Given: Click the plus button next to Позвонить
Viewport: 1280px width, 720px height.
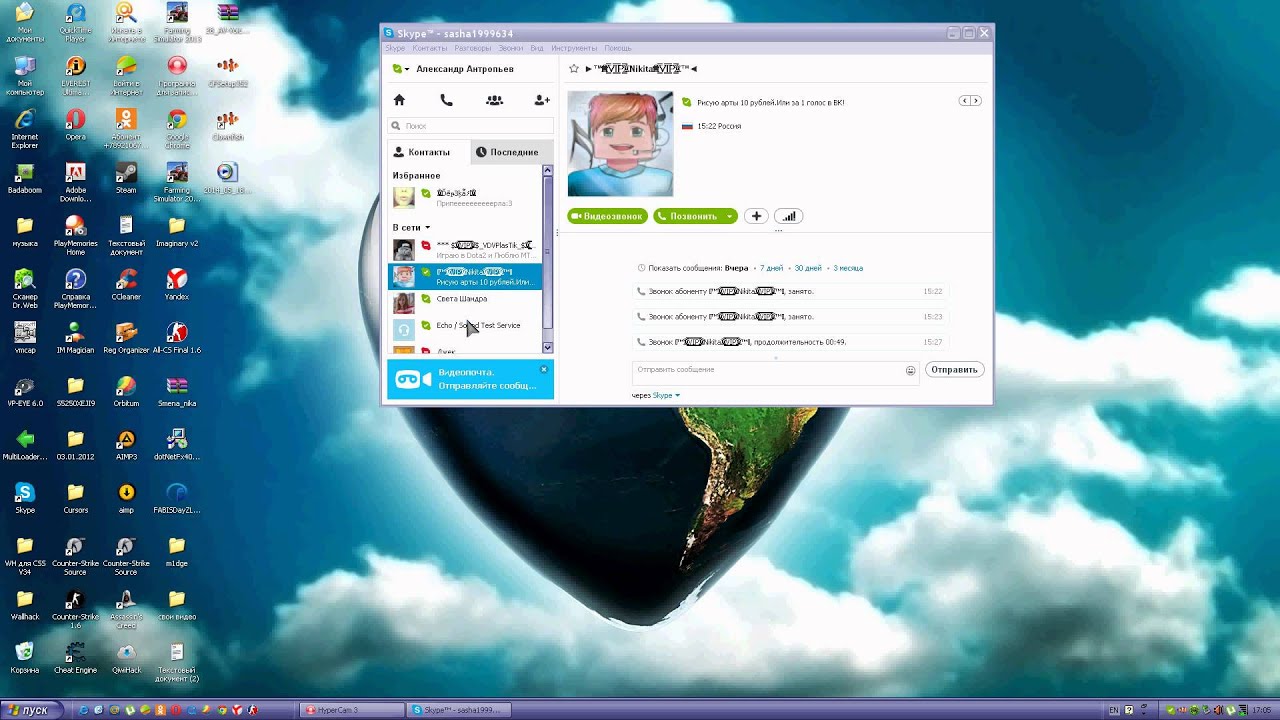Looking at the screenshot, I should 756,216.
